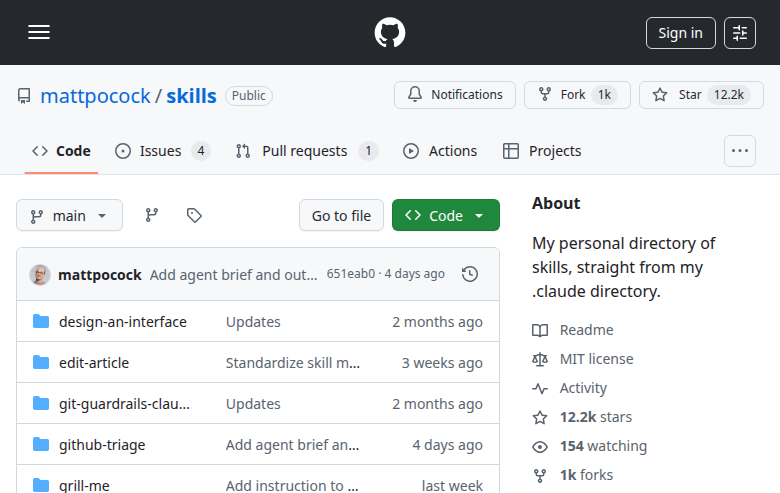
Task: Open mattpocock owner profile link
Action: pos(95,96)
